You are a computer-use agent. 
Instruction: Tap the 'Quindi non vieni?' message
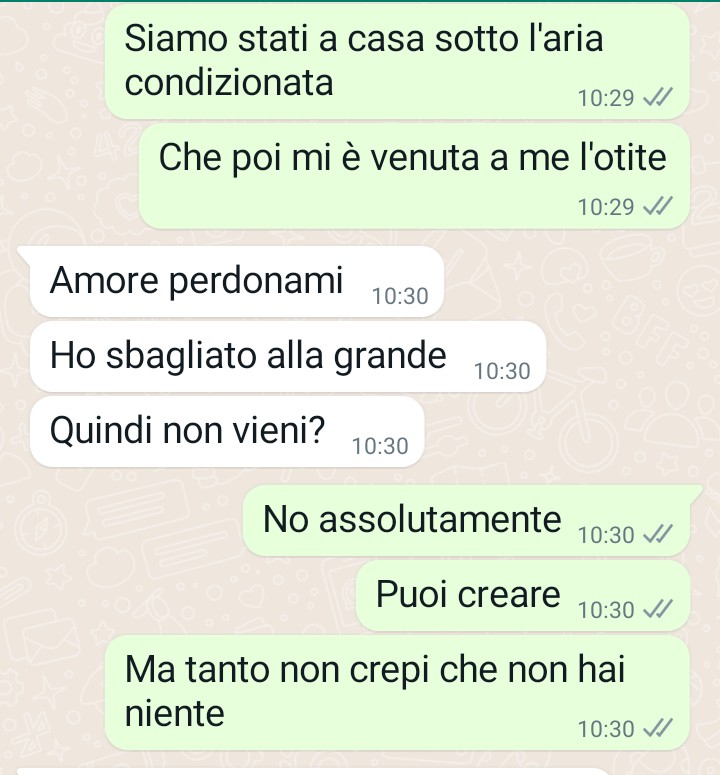click(227, 431)
